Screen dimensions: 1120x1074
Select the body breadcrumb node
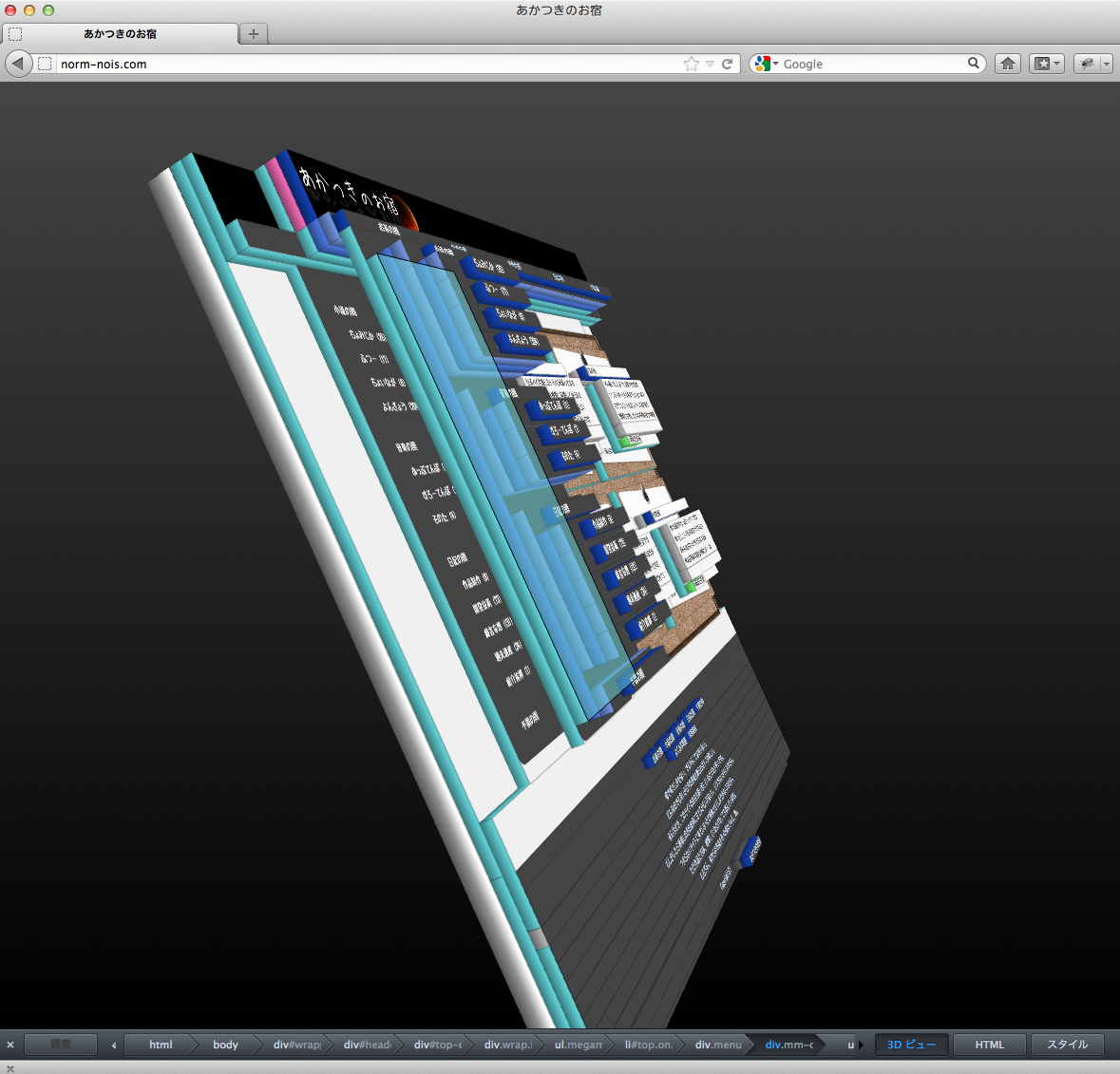coord(225,1045)
